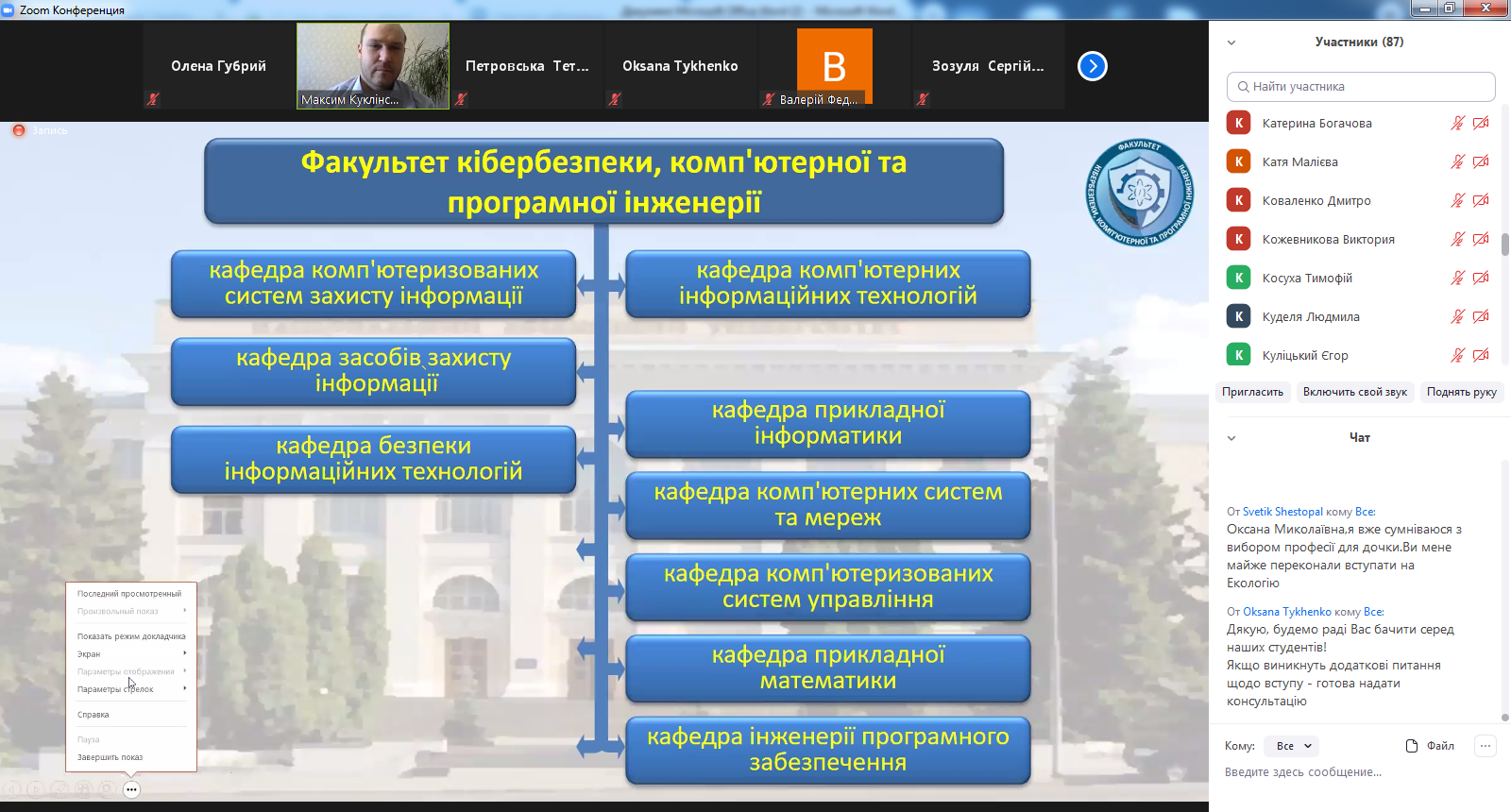Click the Найти участника search field
This screenshot has width=1511, height=812.
[x=1361, y=87]
